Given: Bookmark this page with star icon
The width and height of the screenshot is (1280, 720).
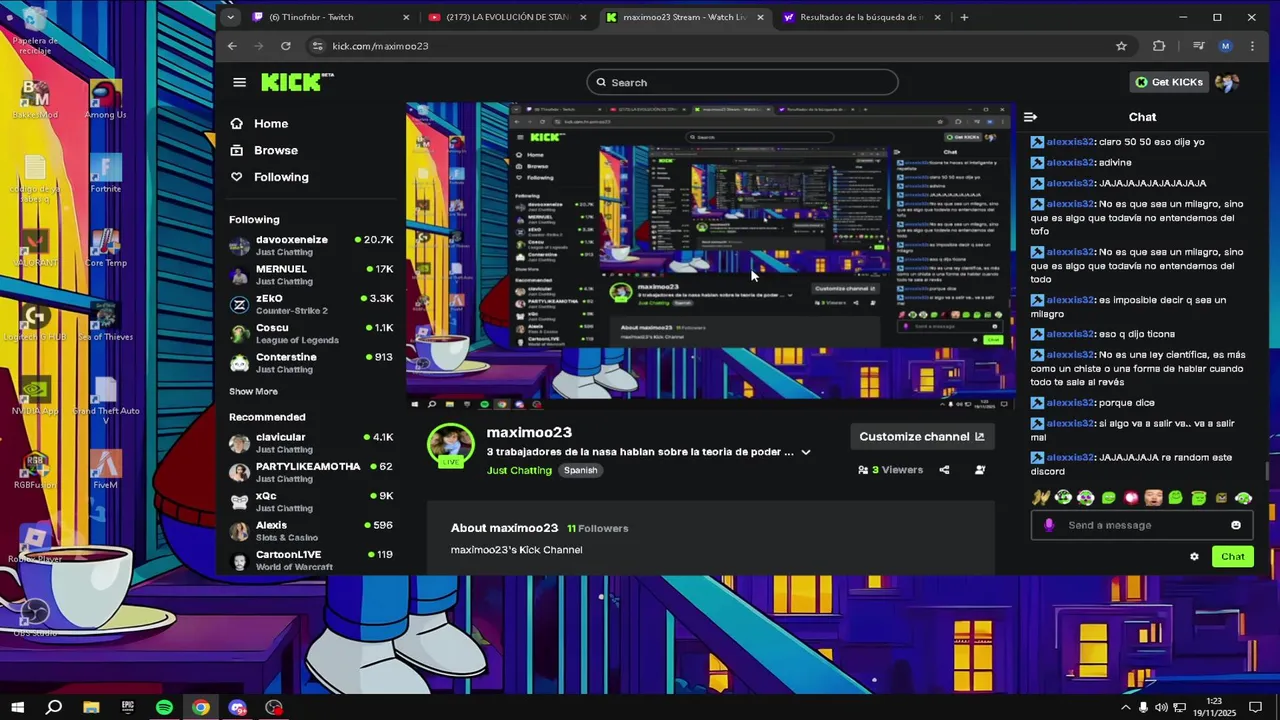Looking at the screenshot, I should [1121, 46].
